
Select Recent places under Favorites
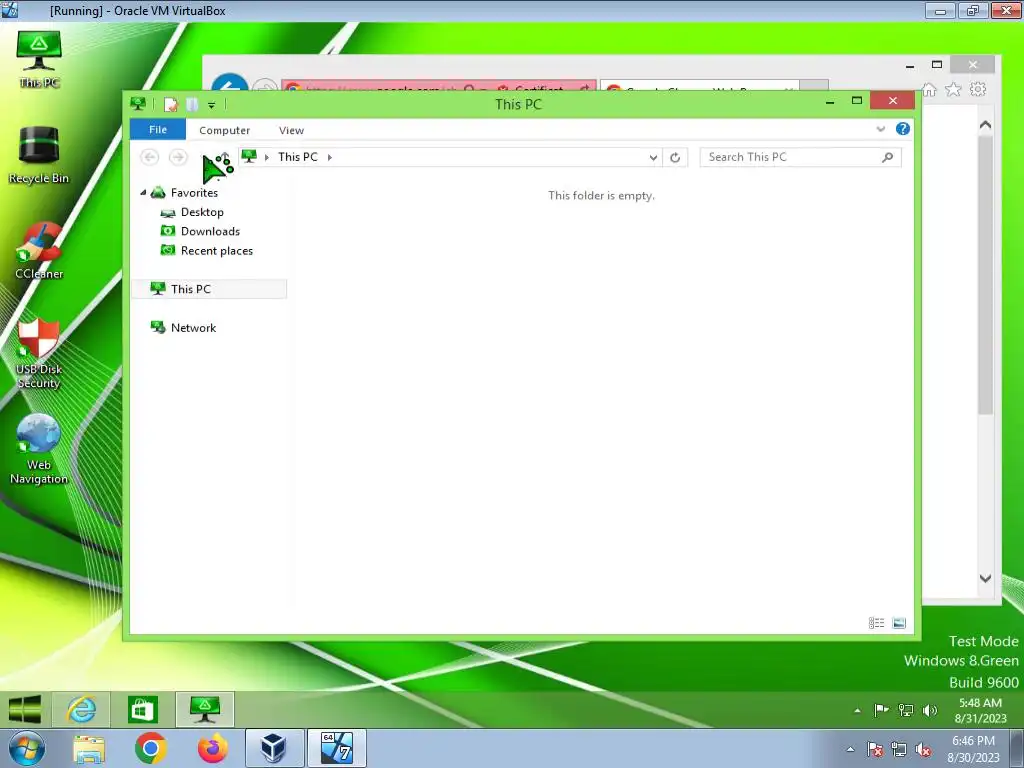click(216, 251)
